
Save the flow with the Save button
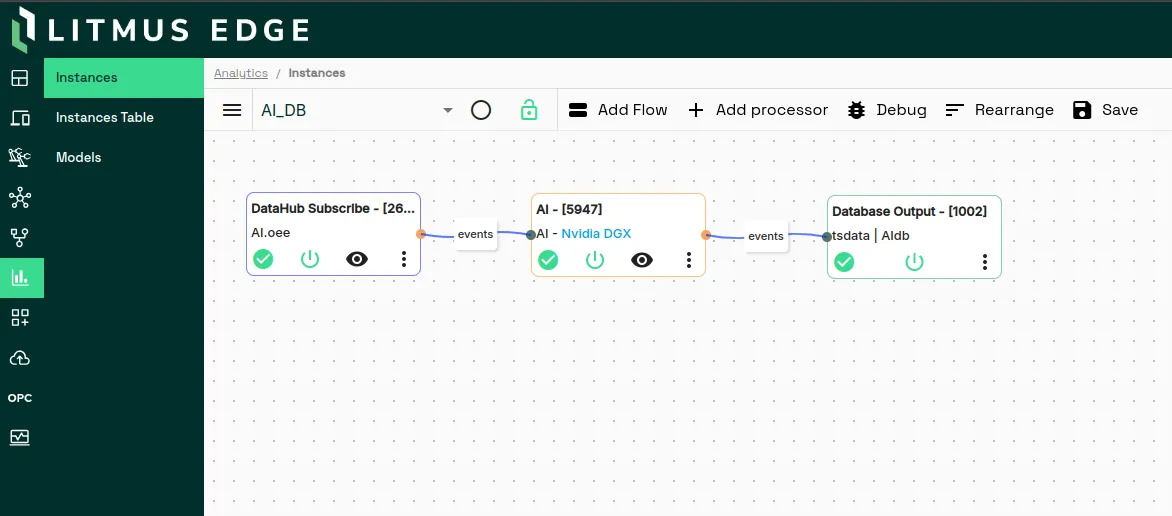coord(1105,110)
